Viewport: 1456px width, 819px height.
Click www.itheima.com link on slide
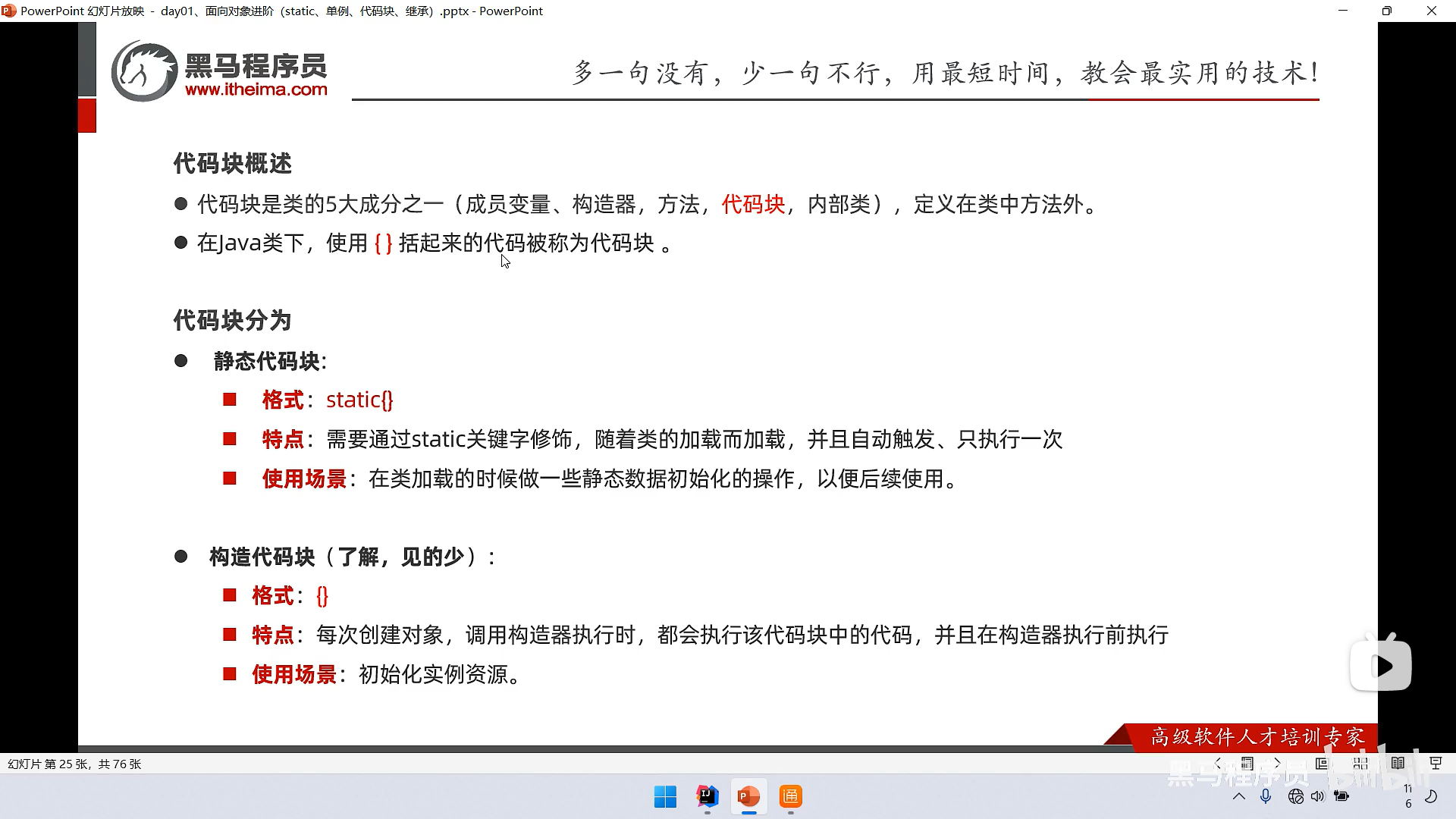(x=256, y=89)
